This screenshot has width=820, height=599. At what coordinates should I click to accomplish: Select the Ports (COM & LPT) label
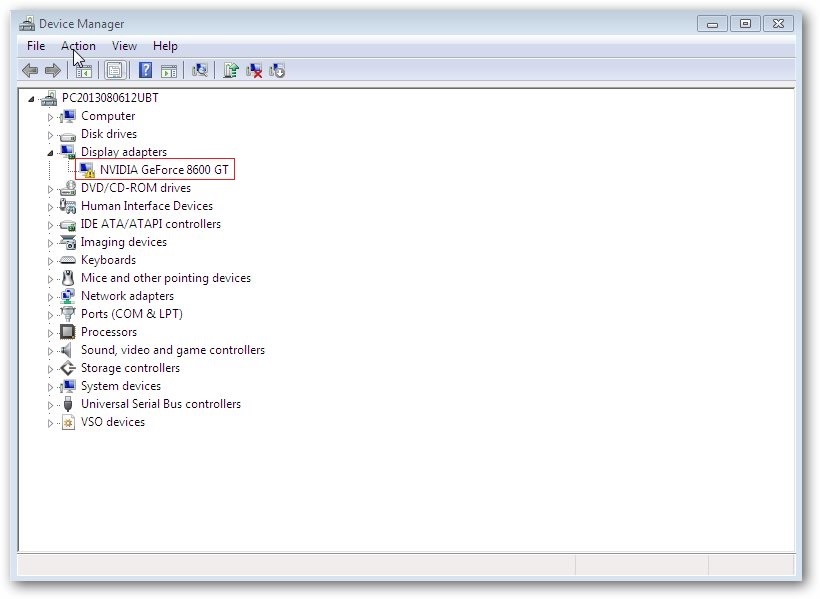coord(132,314)
